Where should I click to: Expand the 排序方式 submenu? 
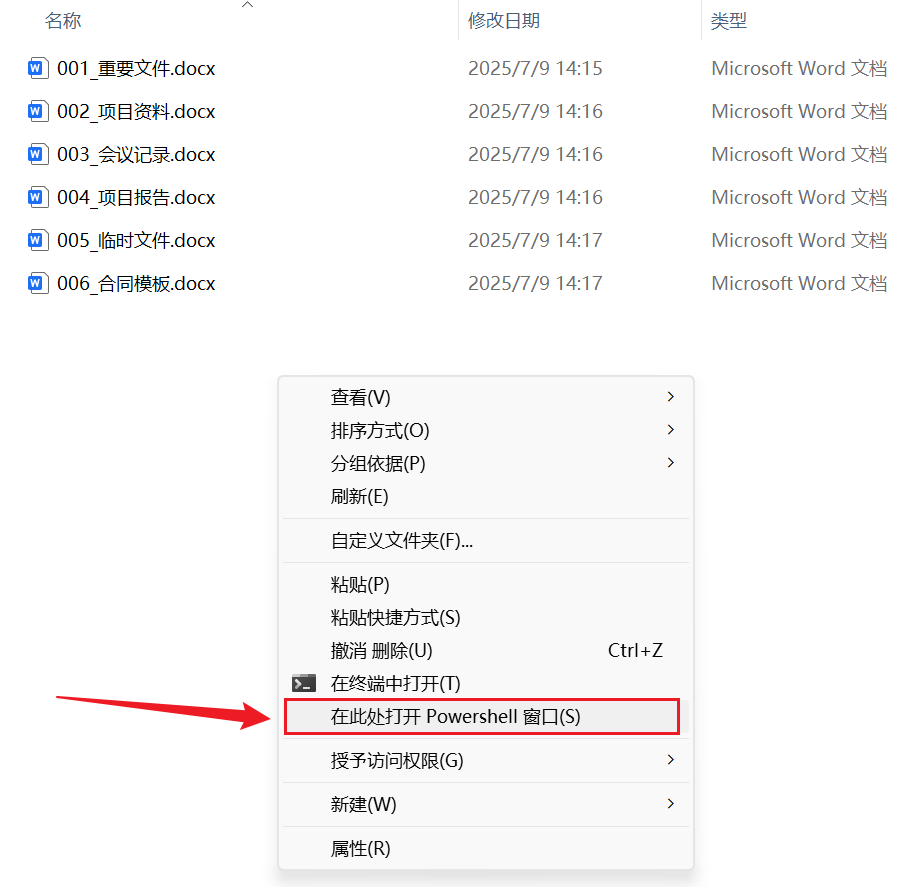point(670,430)
